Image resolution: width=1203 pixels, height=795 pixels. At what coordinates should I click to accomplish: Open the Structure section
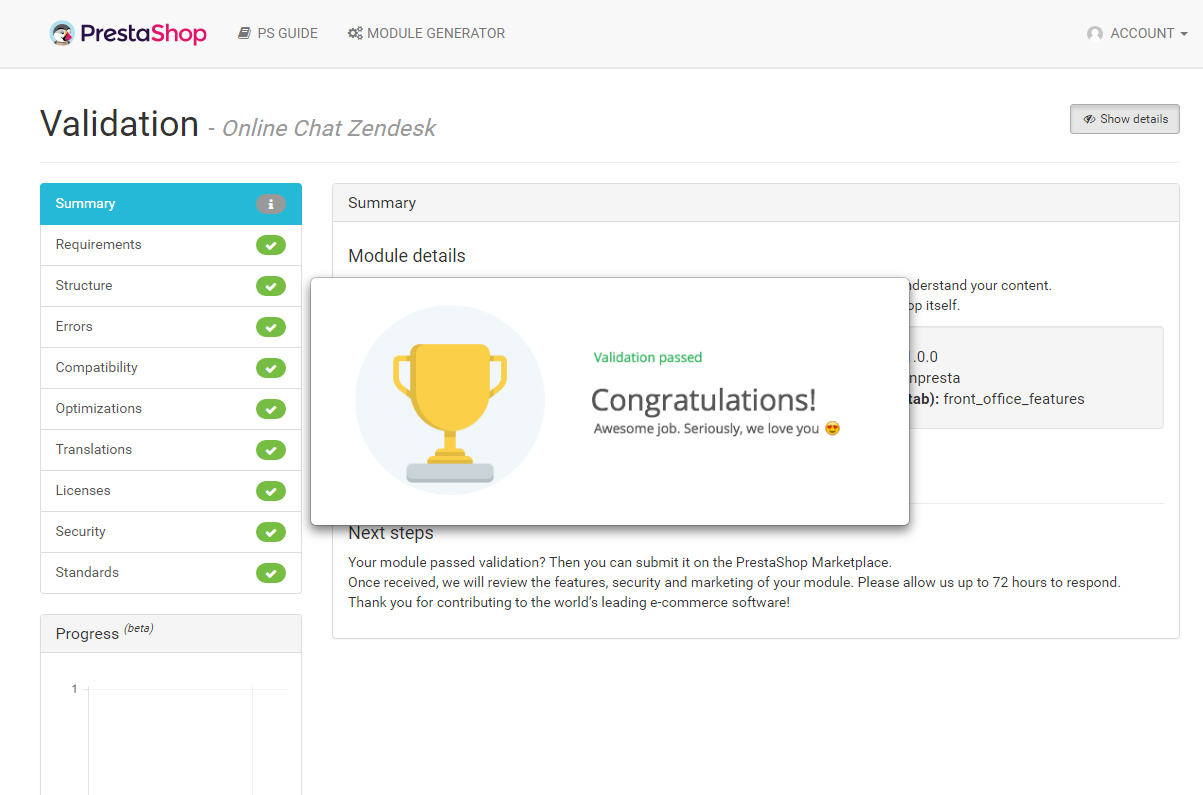[x=171, y=286]
